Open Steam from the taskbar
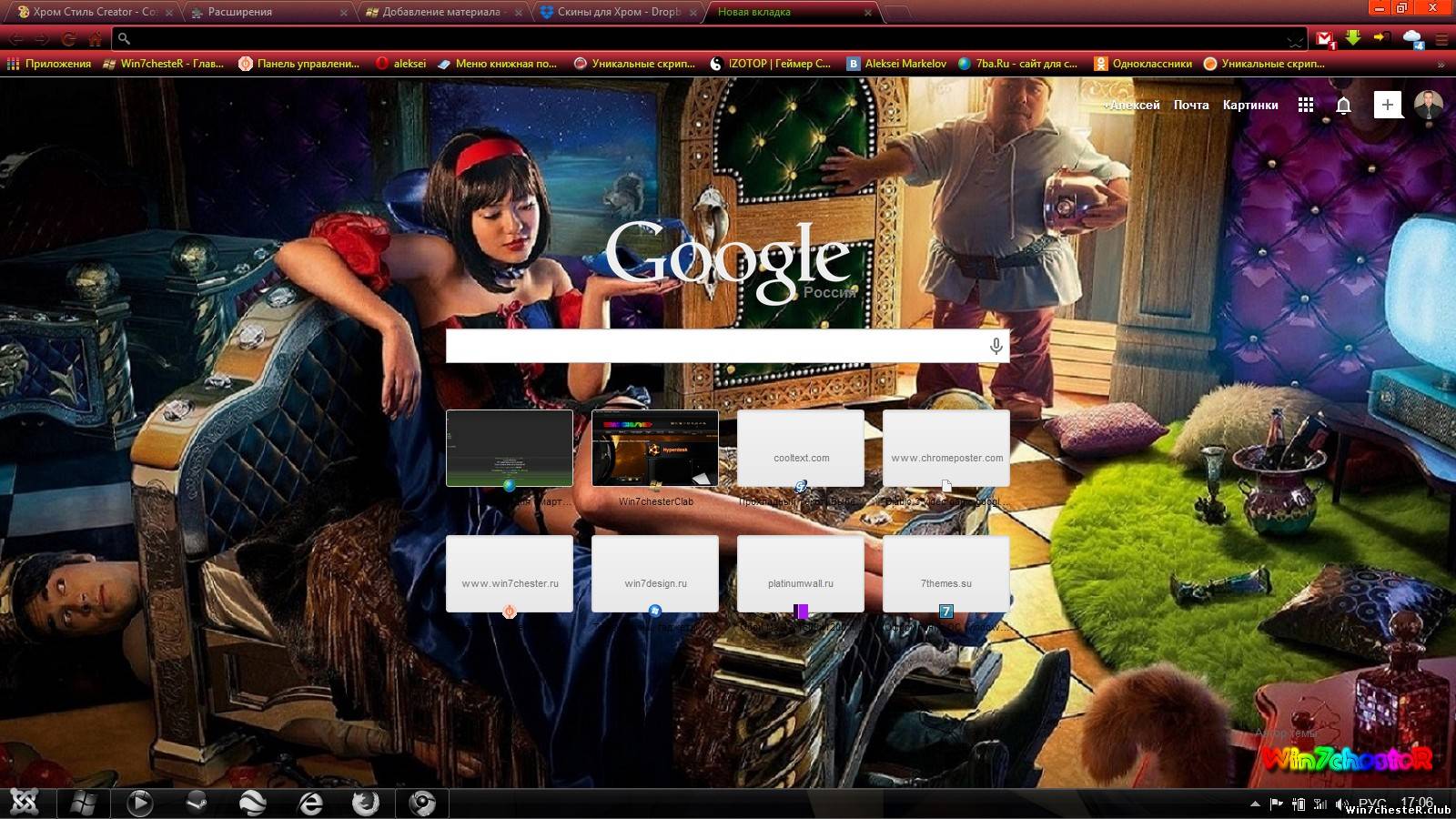 (x=197, y=803)
